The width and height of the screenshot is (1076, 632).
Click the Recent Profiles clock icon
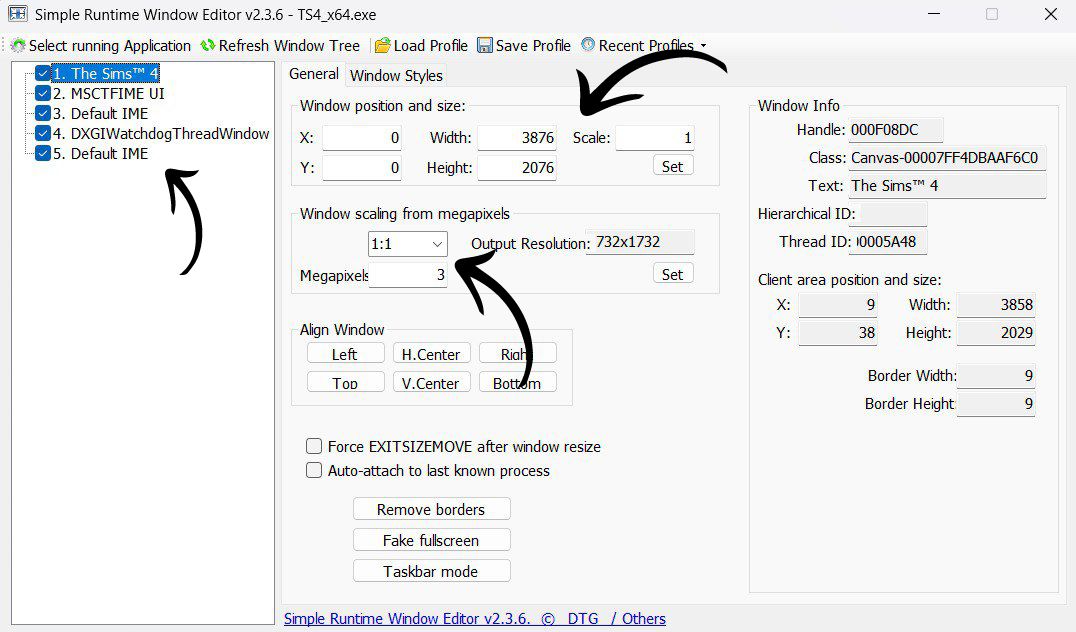[587, 45]
